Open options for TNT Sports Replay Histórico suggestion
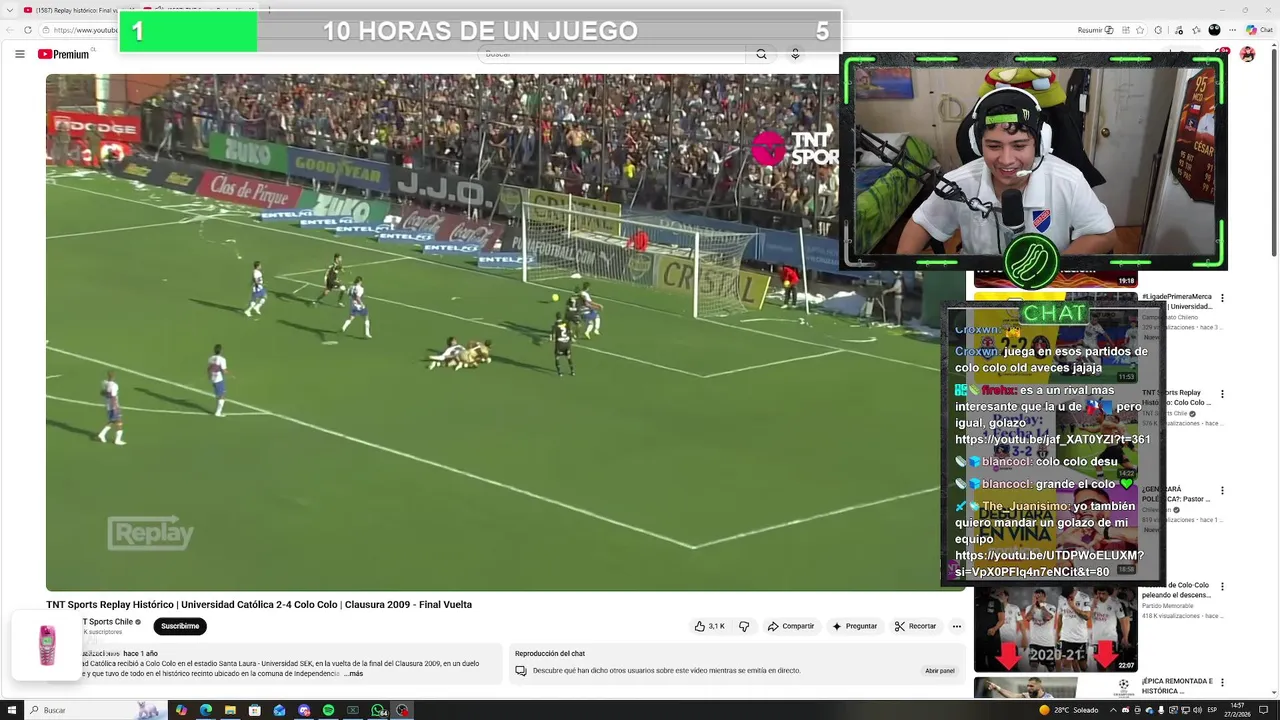The width and height of the screenshot is (1280, 720). tap(1222, 394)
